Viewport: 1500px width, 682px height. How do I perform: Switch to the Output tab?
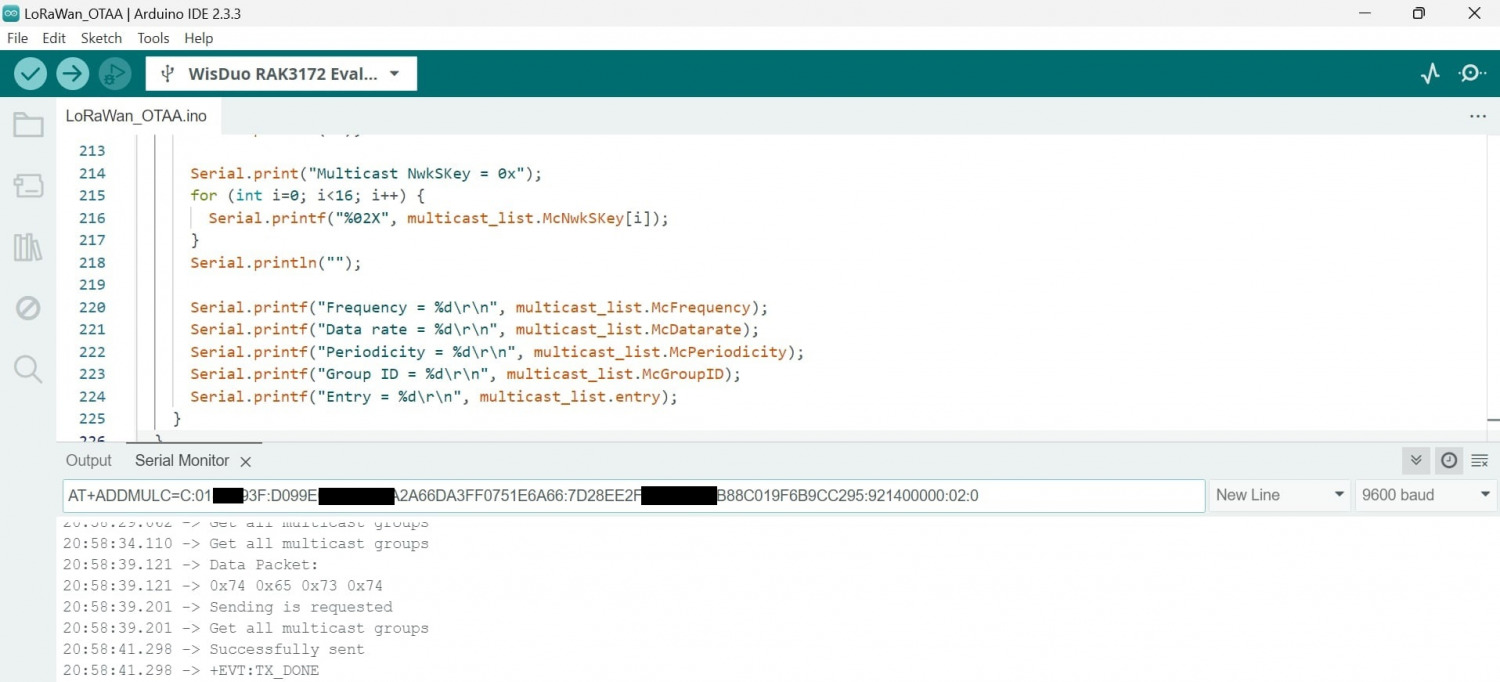[x=88, y=460]
